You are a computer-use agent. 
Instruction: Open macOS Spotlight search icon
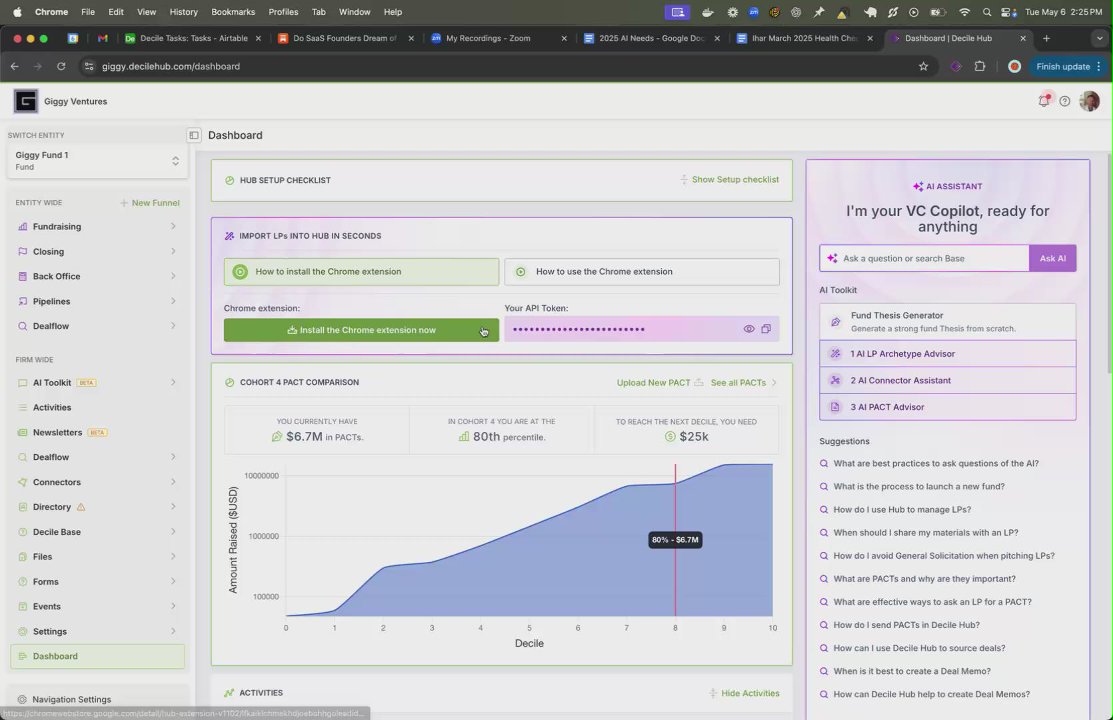click(987, 12)
